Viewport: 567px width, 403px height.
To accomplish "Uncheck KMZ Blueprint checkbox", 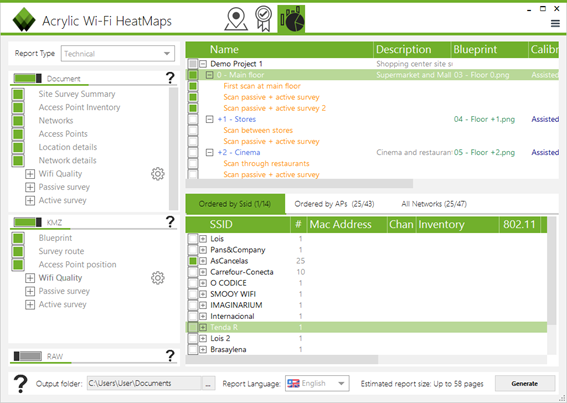I will pyautogui.click(x=18, y=238).
